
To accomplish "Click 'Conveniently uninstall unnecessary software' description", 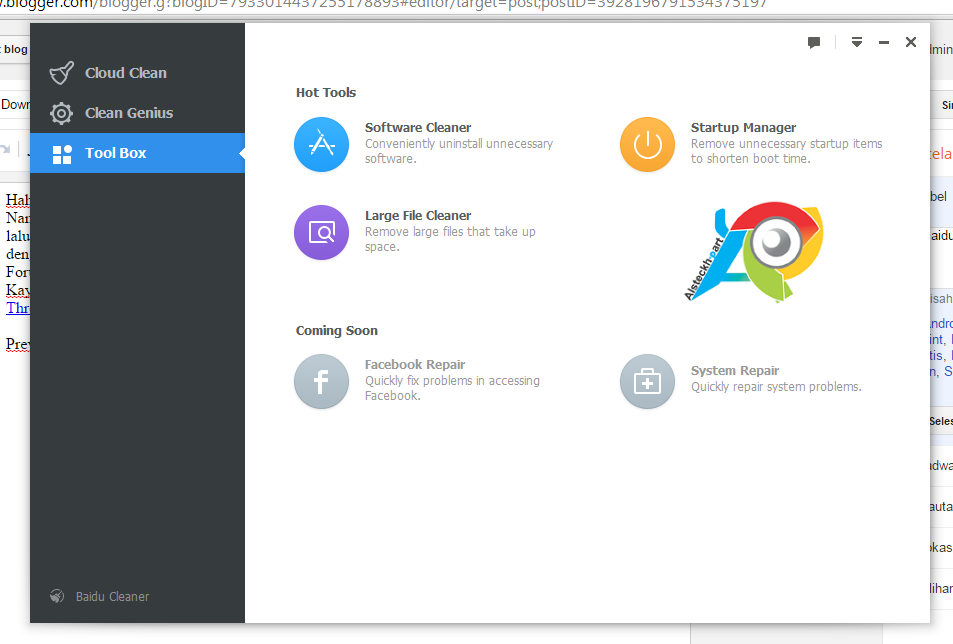I will [x=459, y=151].
